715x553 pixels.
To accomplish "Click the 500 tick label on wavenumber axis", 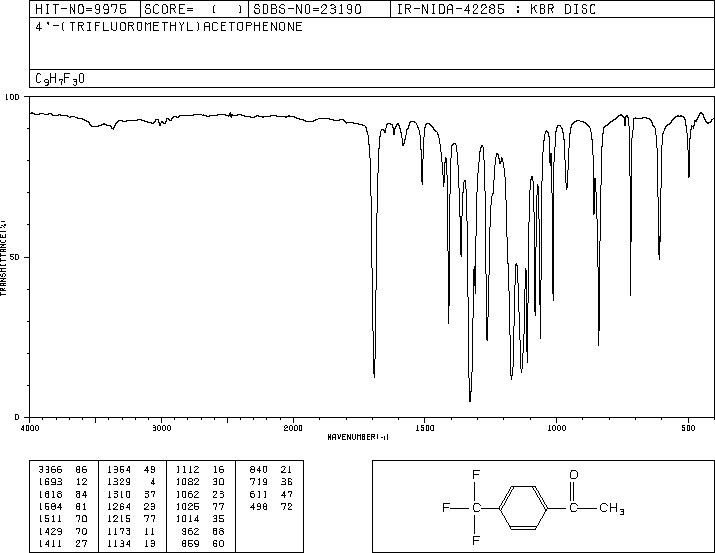I will pyautogui.click(x=689, y=428).
